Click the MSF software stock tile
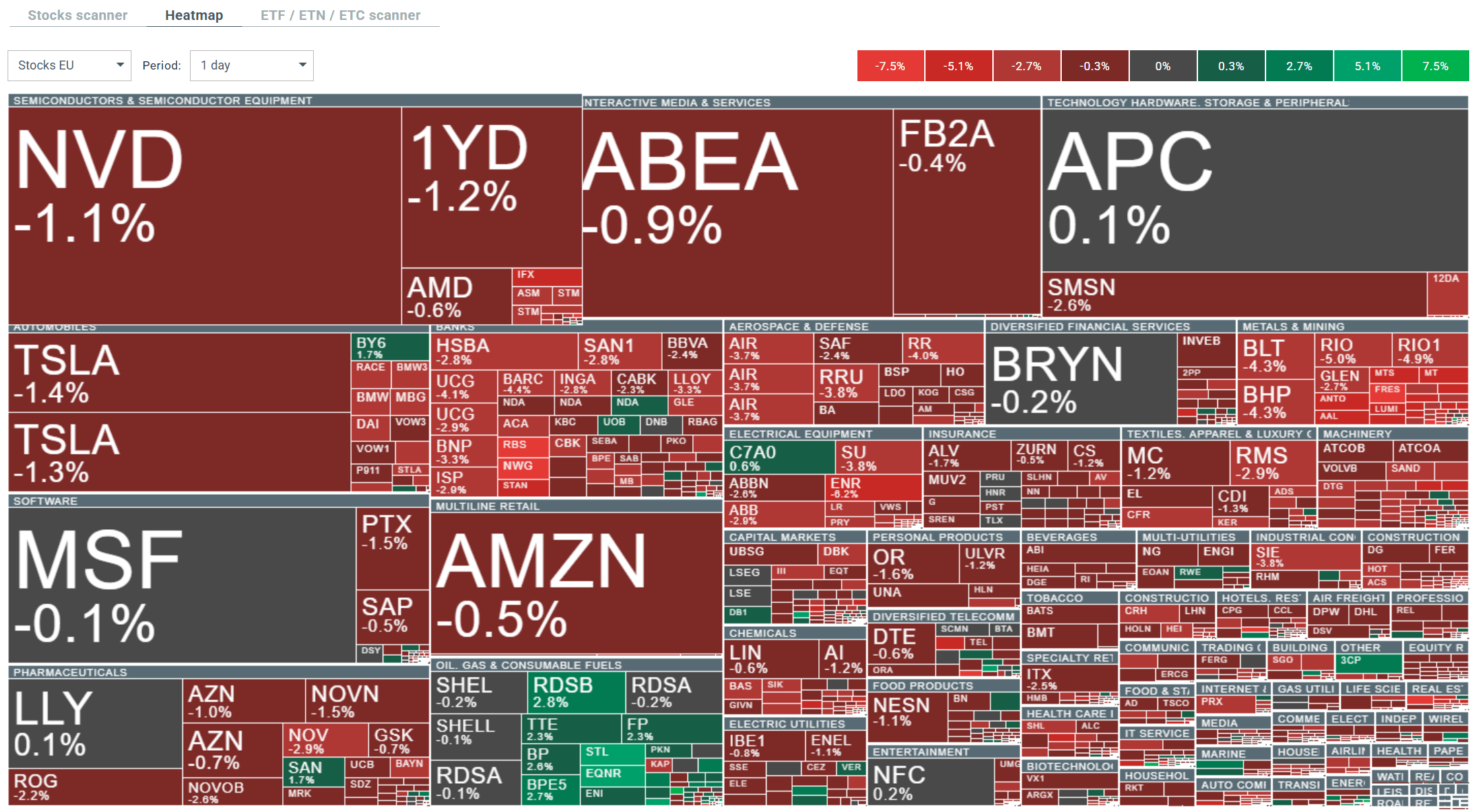 pos(182,585)
